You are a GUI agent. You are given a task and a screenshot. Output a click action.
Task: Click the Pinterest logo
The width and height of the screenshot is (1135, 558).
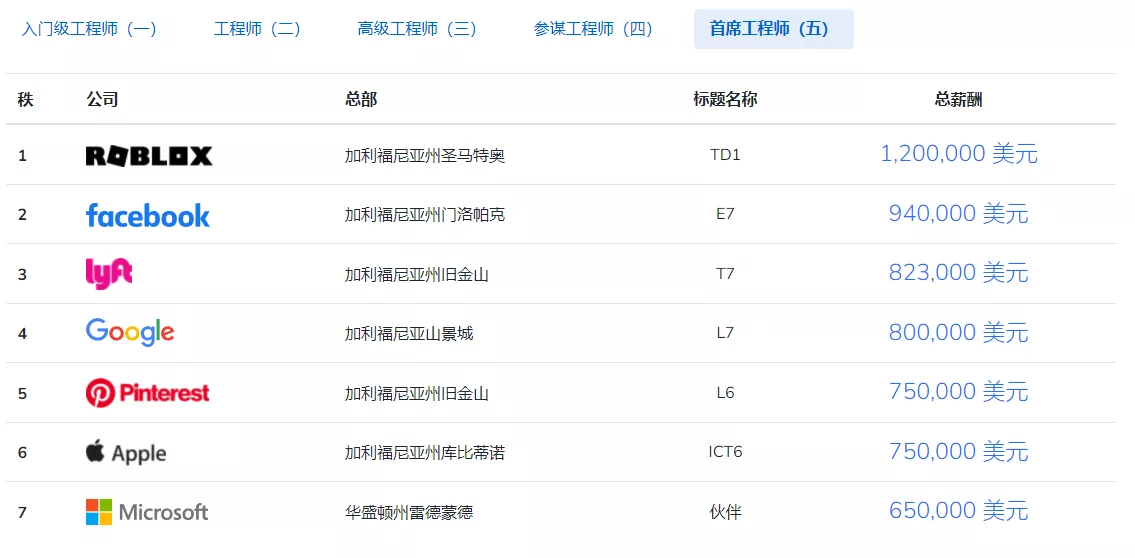147,393
